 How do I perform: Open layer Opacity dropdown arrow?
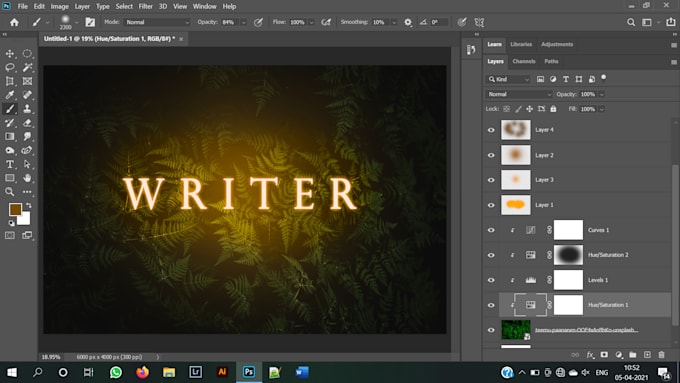coord(602,94)
